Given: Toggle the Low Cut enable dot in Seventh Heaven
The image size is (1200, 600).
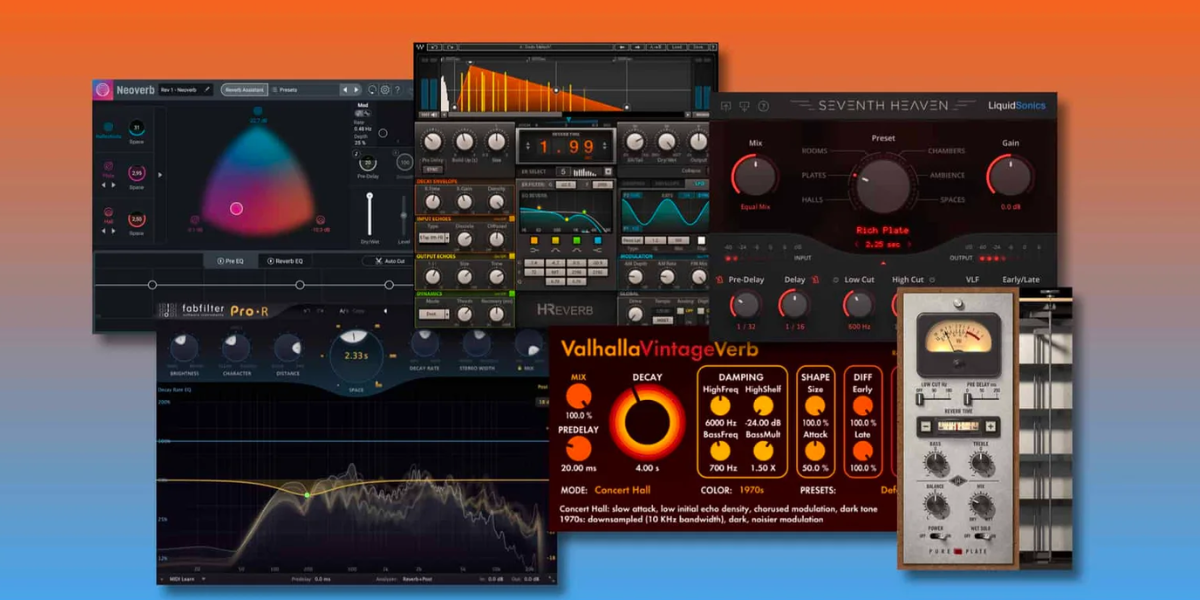Looking at the screenshot, I should tap(836, 280).
